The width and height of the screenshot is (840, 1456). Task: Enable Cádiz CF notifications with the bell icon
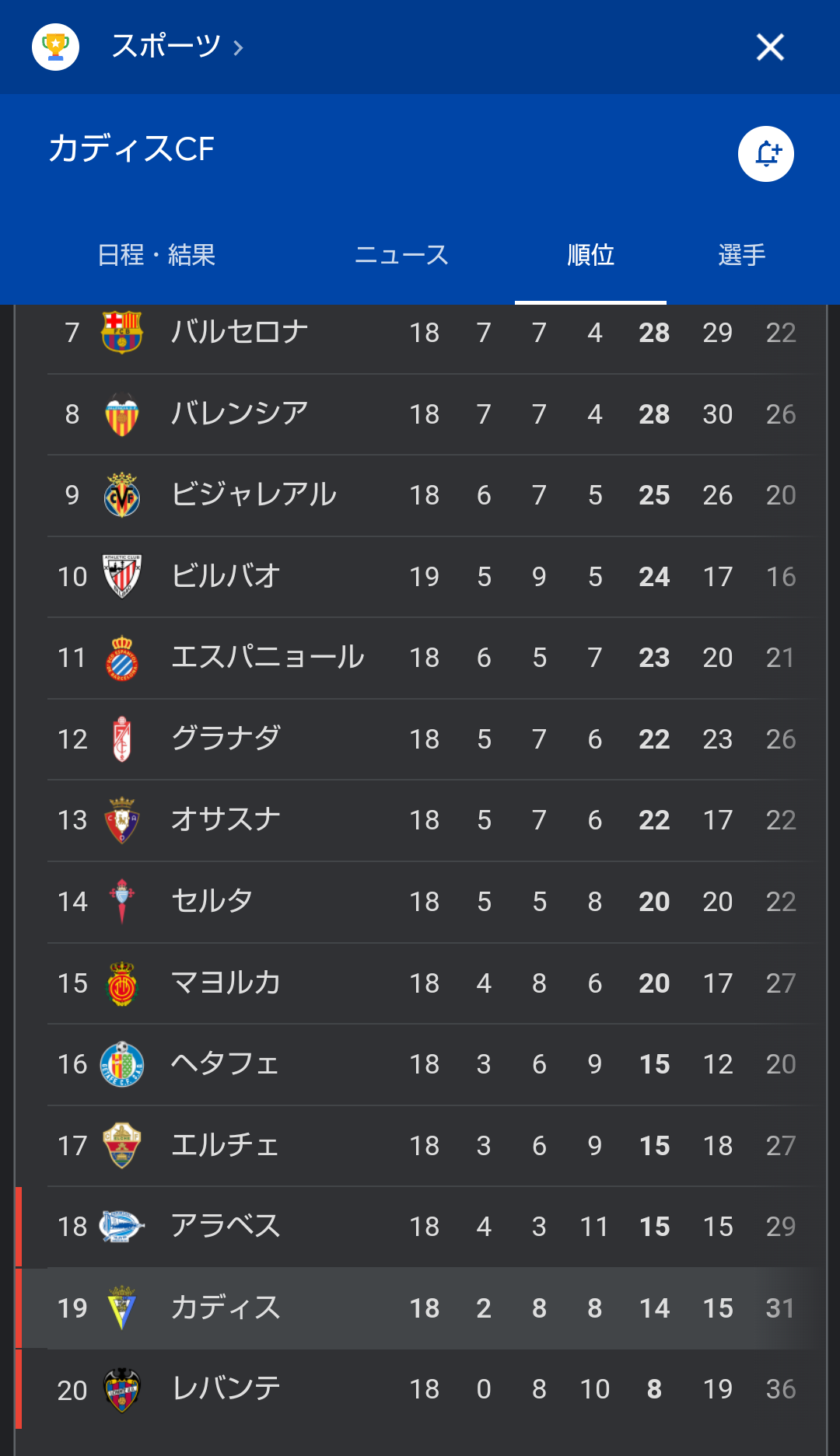(x=766, y=154)
